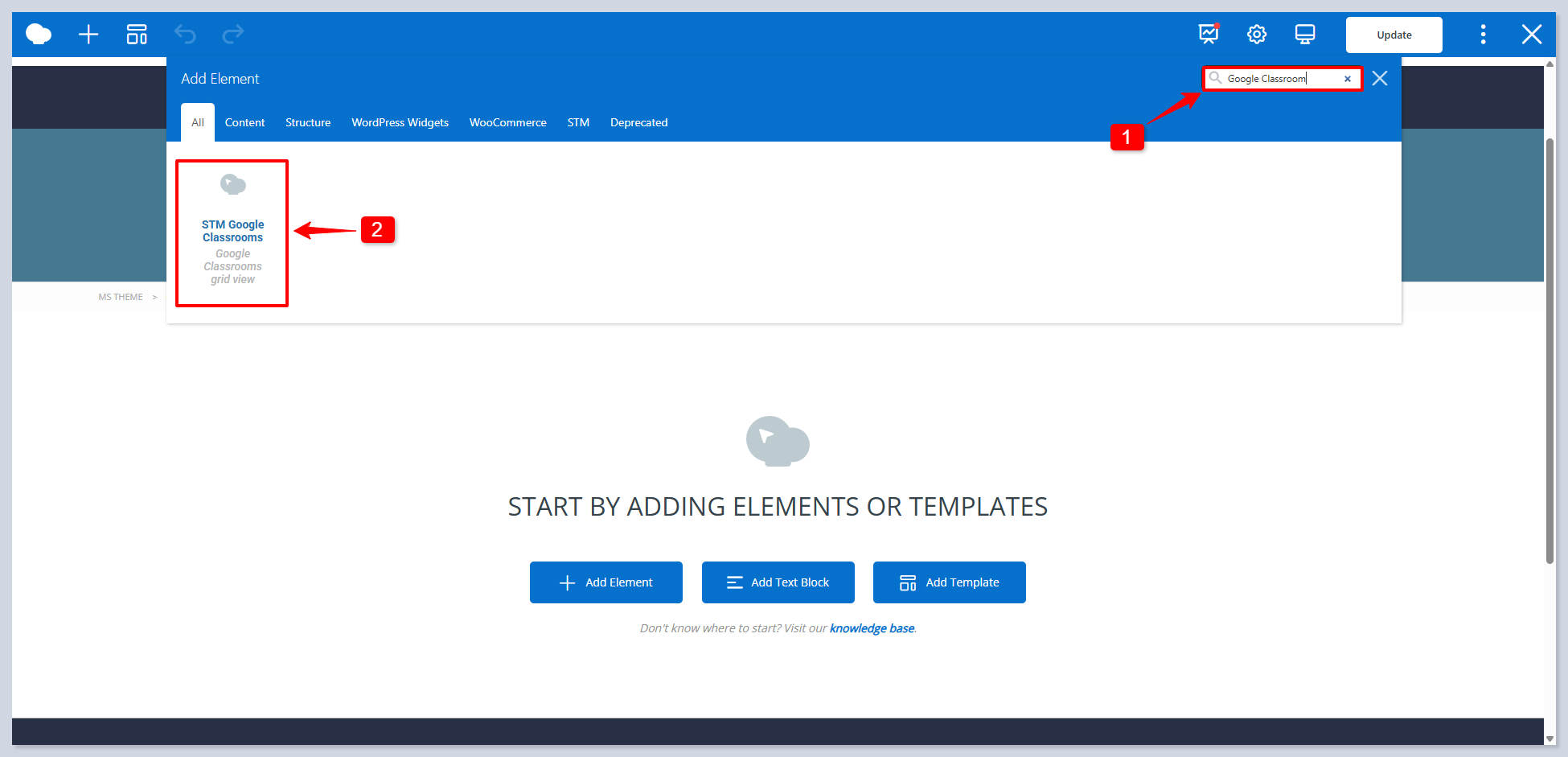Select the STM Google Classrooms element
Viewport: 1568px width, 757px height.
point(232,232)
